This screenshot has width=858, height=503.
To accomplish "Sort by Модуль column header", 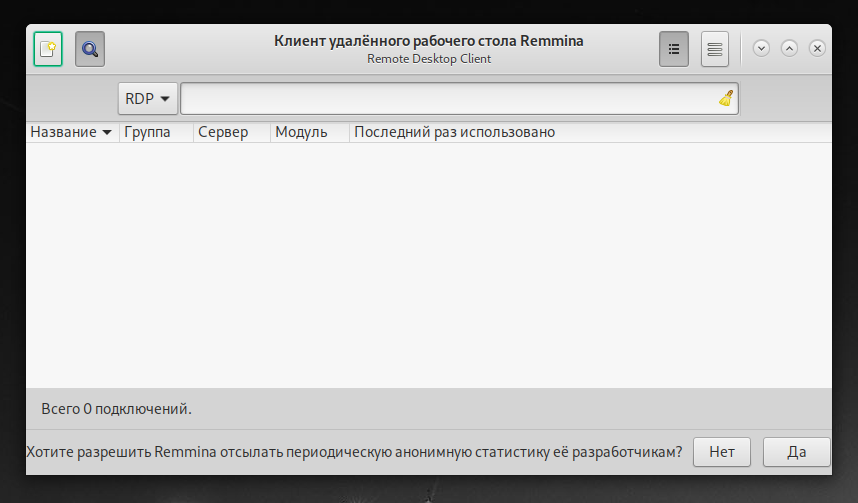I will [x=310, y=132].
